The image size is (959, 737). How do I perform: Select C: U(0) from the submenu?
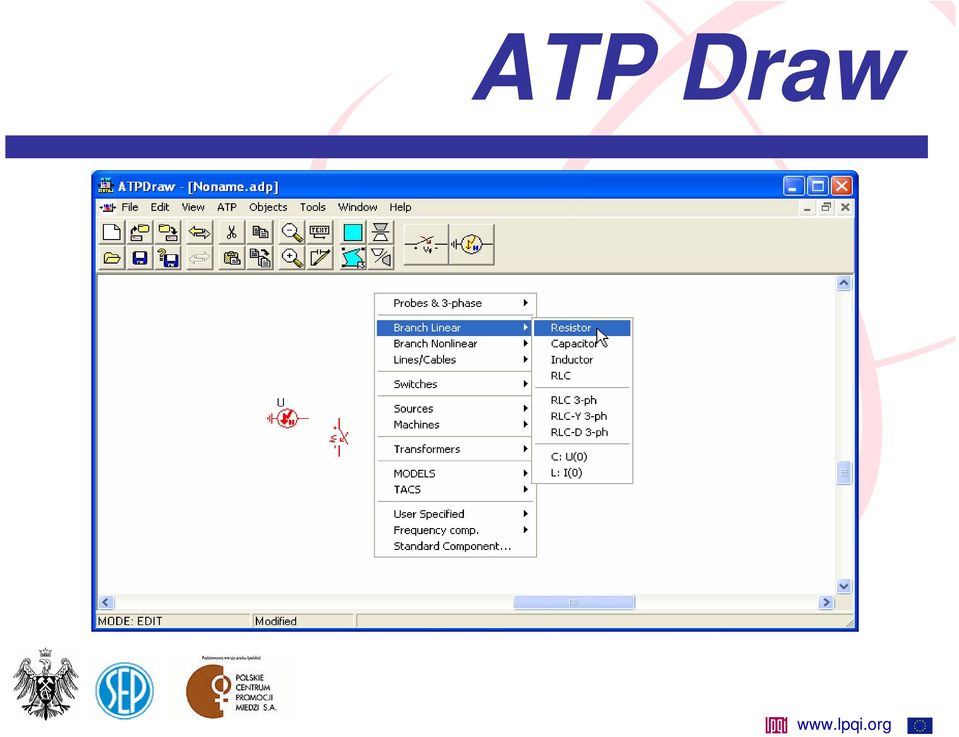click(x=582, y=456)
